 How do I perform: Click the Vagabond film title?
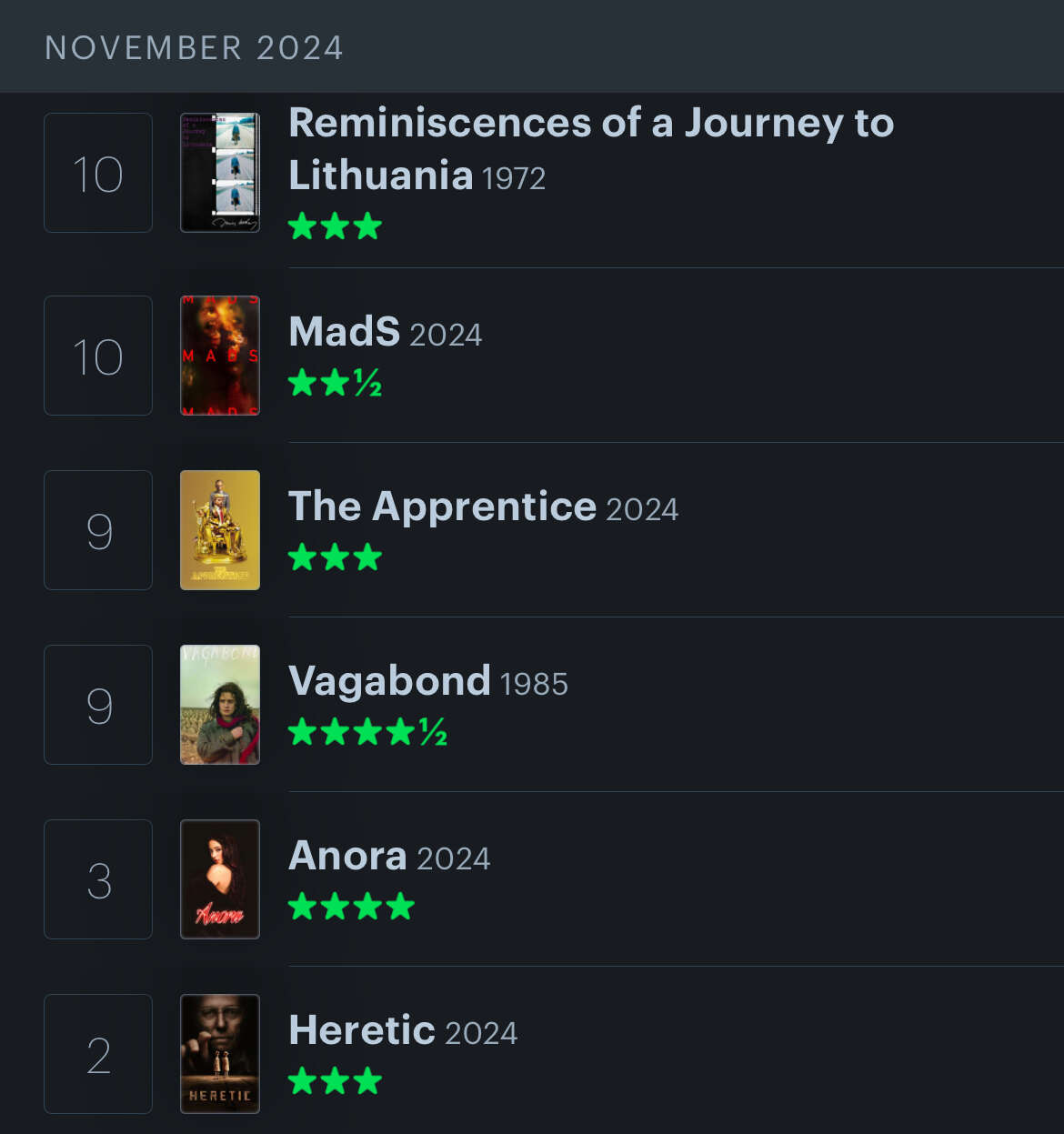click(x=389, y=681)
